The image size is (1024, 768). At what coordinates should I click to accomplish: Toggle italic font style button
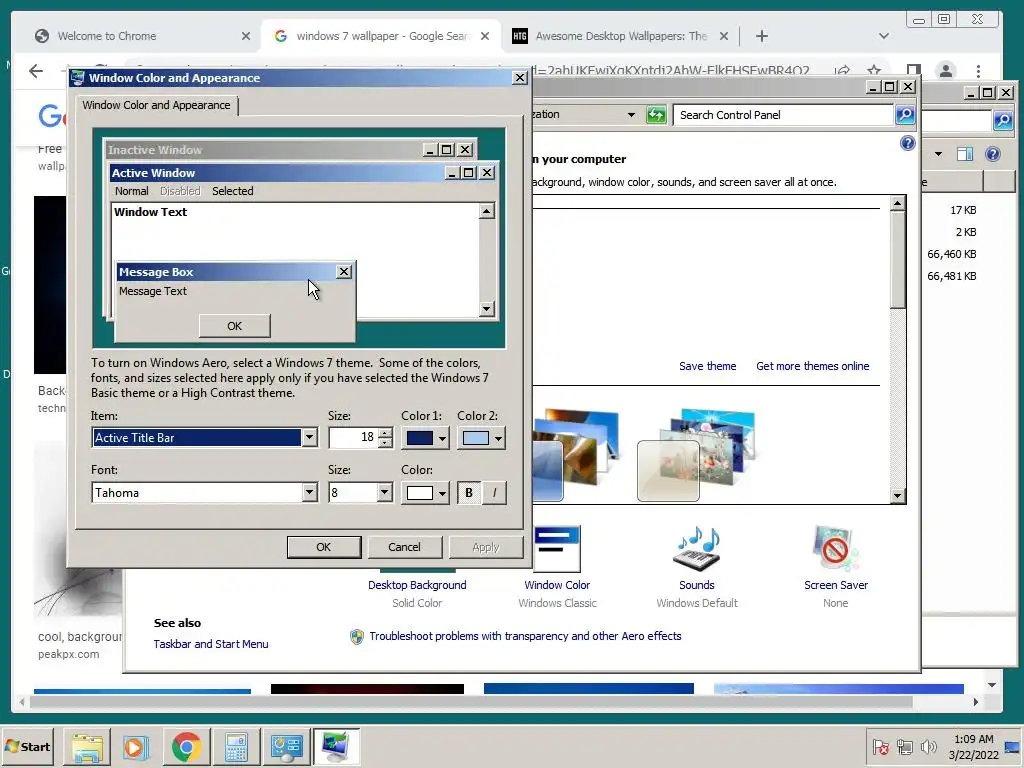494,493
